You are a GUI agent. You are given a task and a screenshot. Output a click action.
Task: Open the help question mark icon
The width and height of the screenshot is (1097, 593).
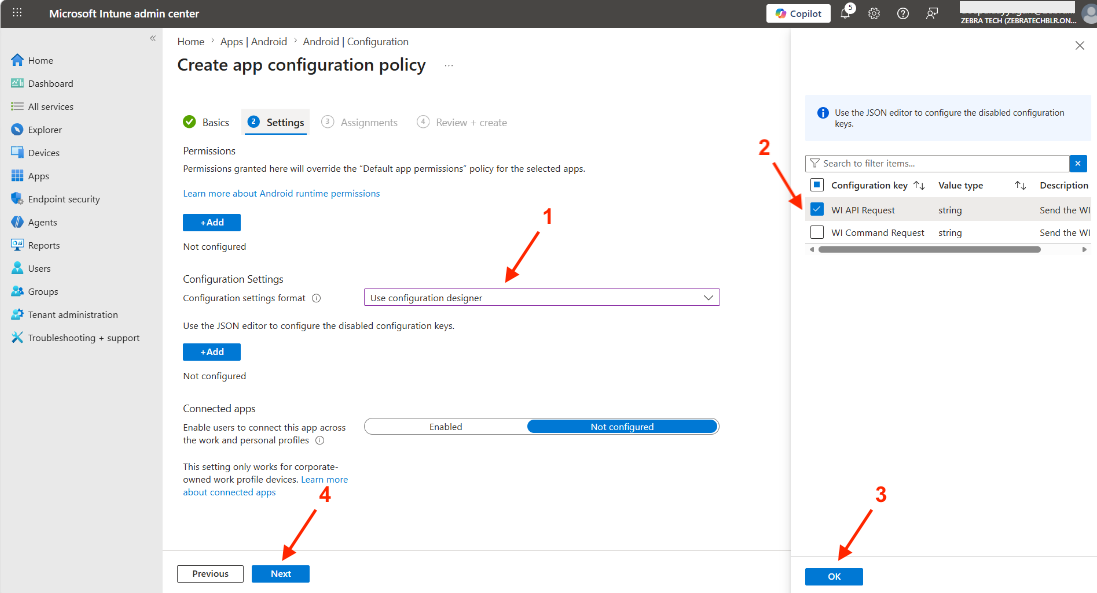point(903,13)
